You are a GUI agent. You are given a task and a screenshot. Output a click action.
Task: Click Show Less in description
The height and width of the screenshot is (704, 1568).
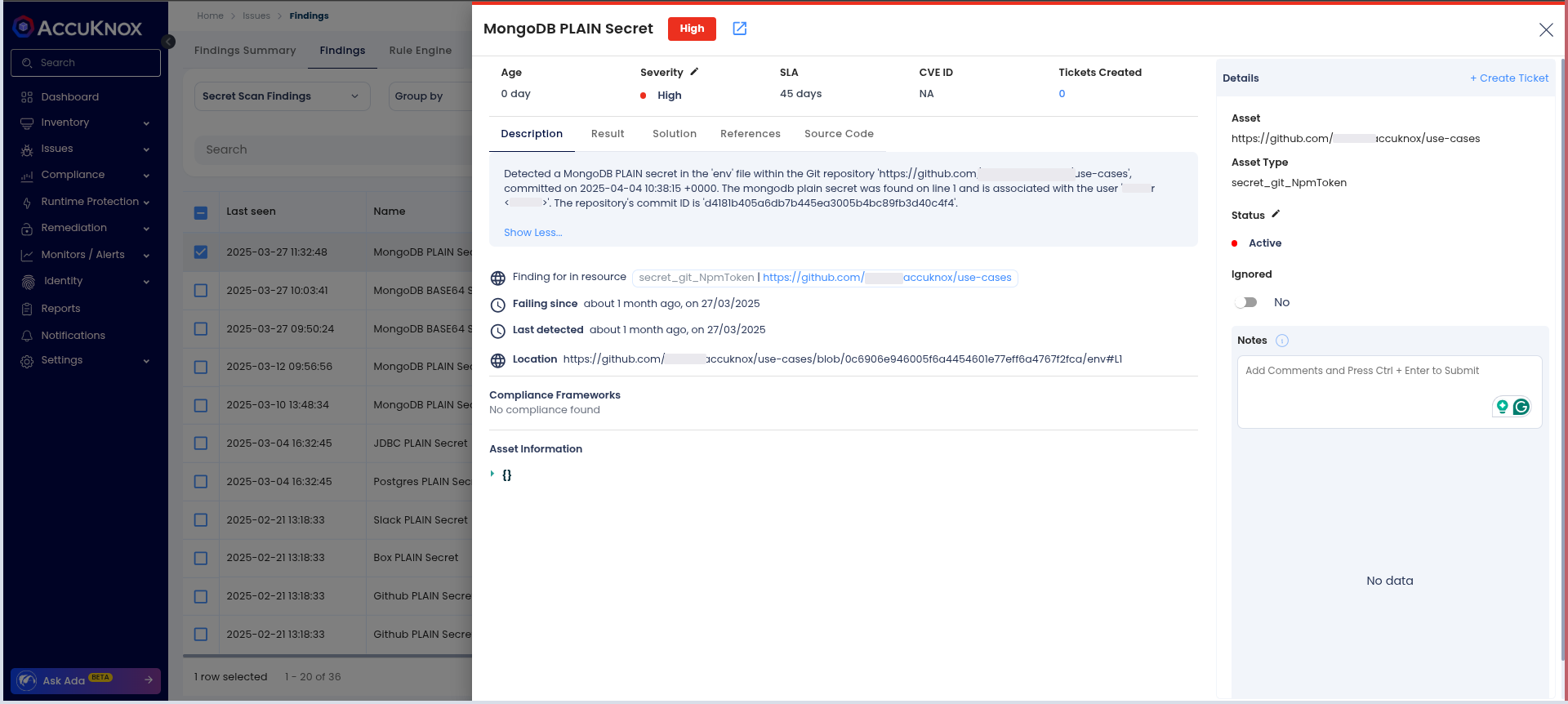(532, 233)
